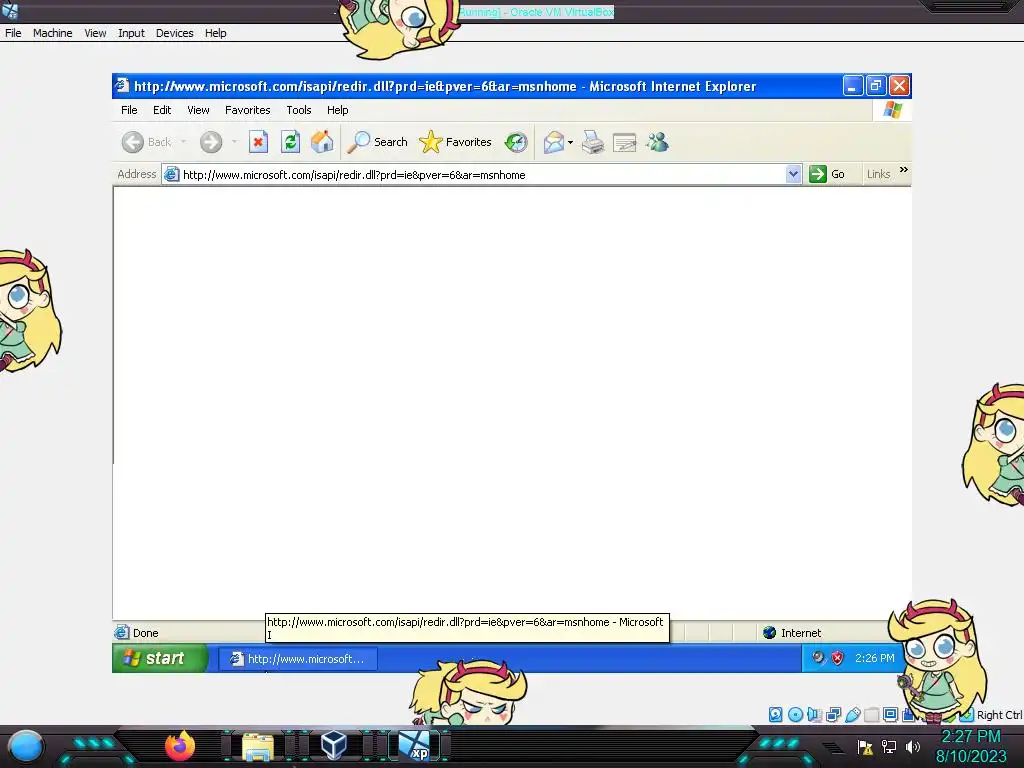
Task: Go to the IE Home page
Action: click(322, 142)
